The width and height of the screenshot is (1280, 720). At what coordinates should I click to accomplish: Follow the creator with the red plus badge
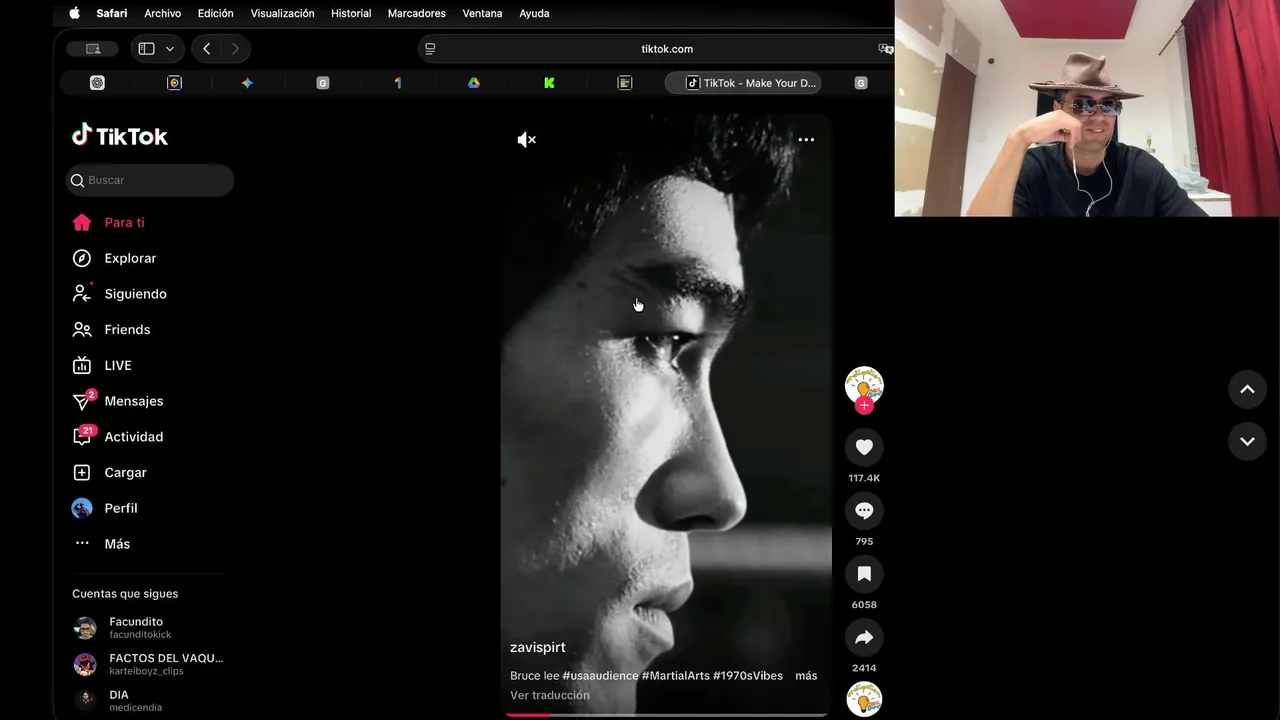point(864,405)
